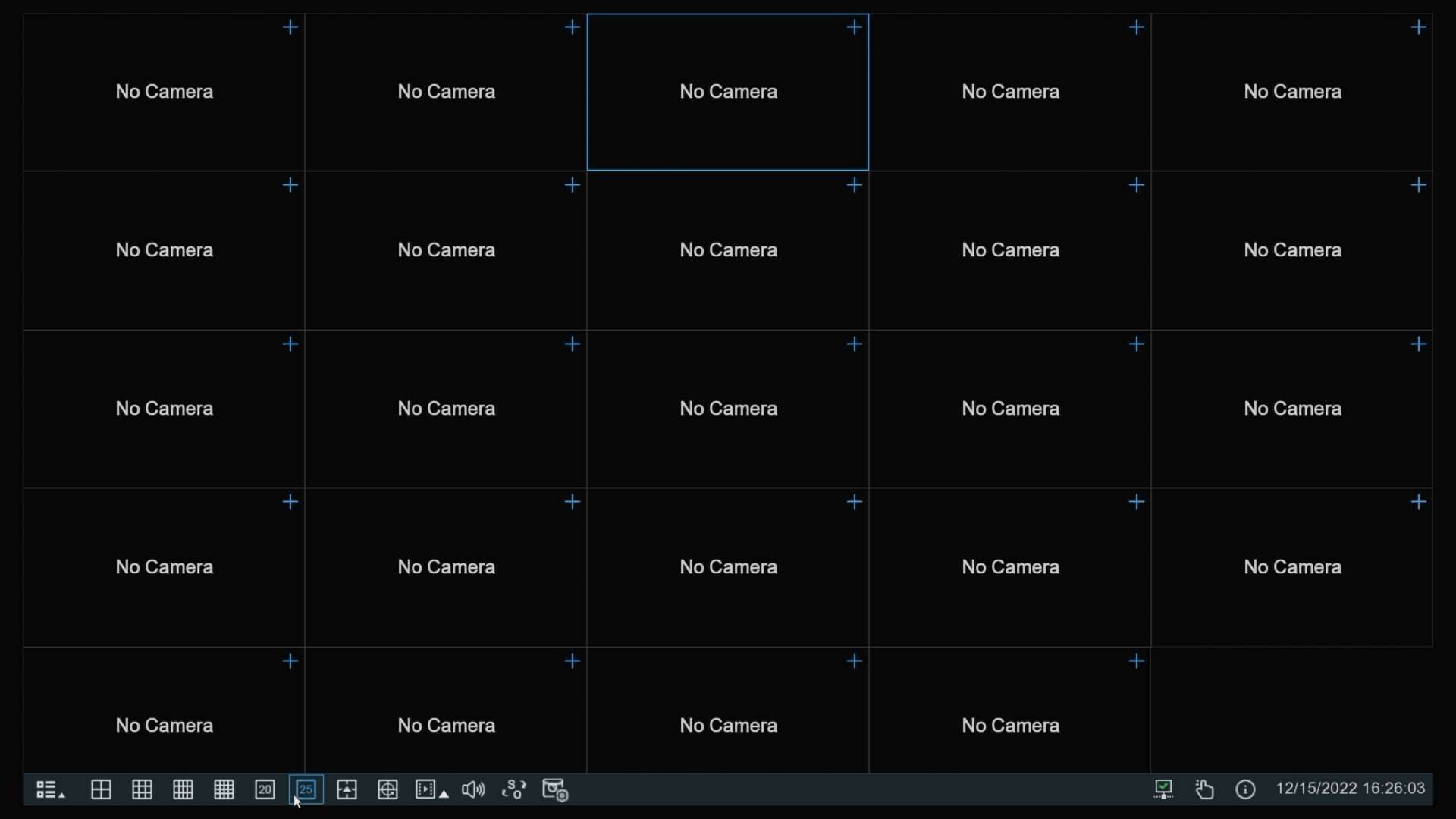
Task: Click the manual alarm hand icon
Action: click(1206, 789)
